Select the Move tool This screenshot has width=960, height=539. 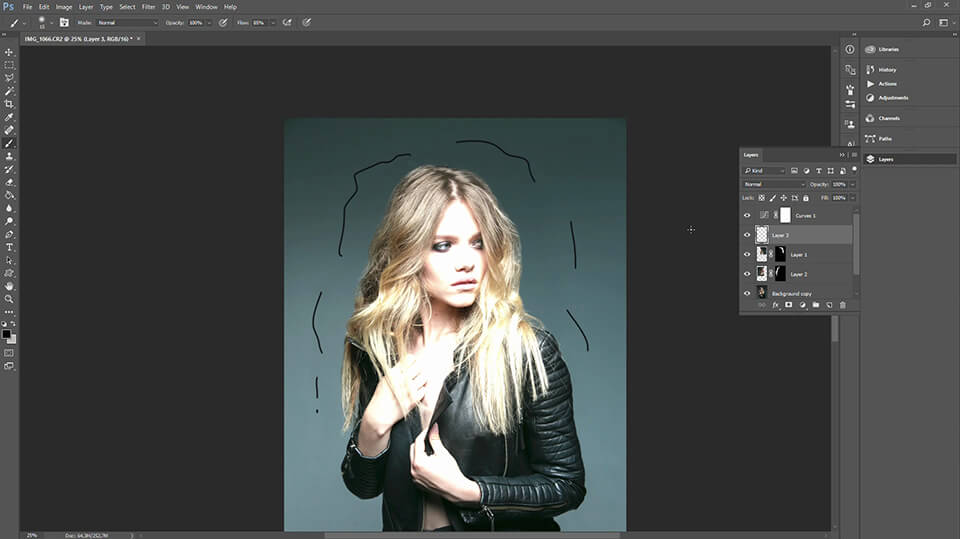tap(9, 52)
